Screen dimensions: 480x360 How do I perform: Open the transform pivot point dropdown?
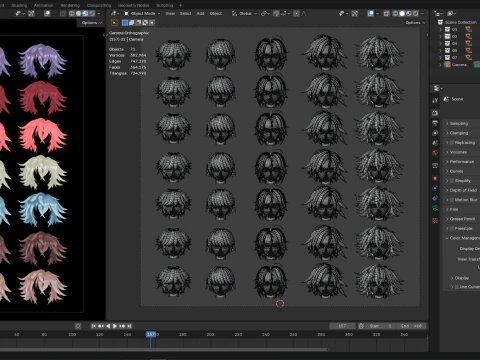coord(265,14)
